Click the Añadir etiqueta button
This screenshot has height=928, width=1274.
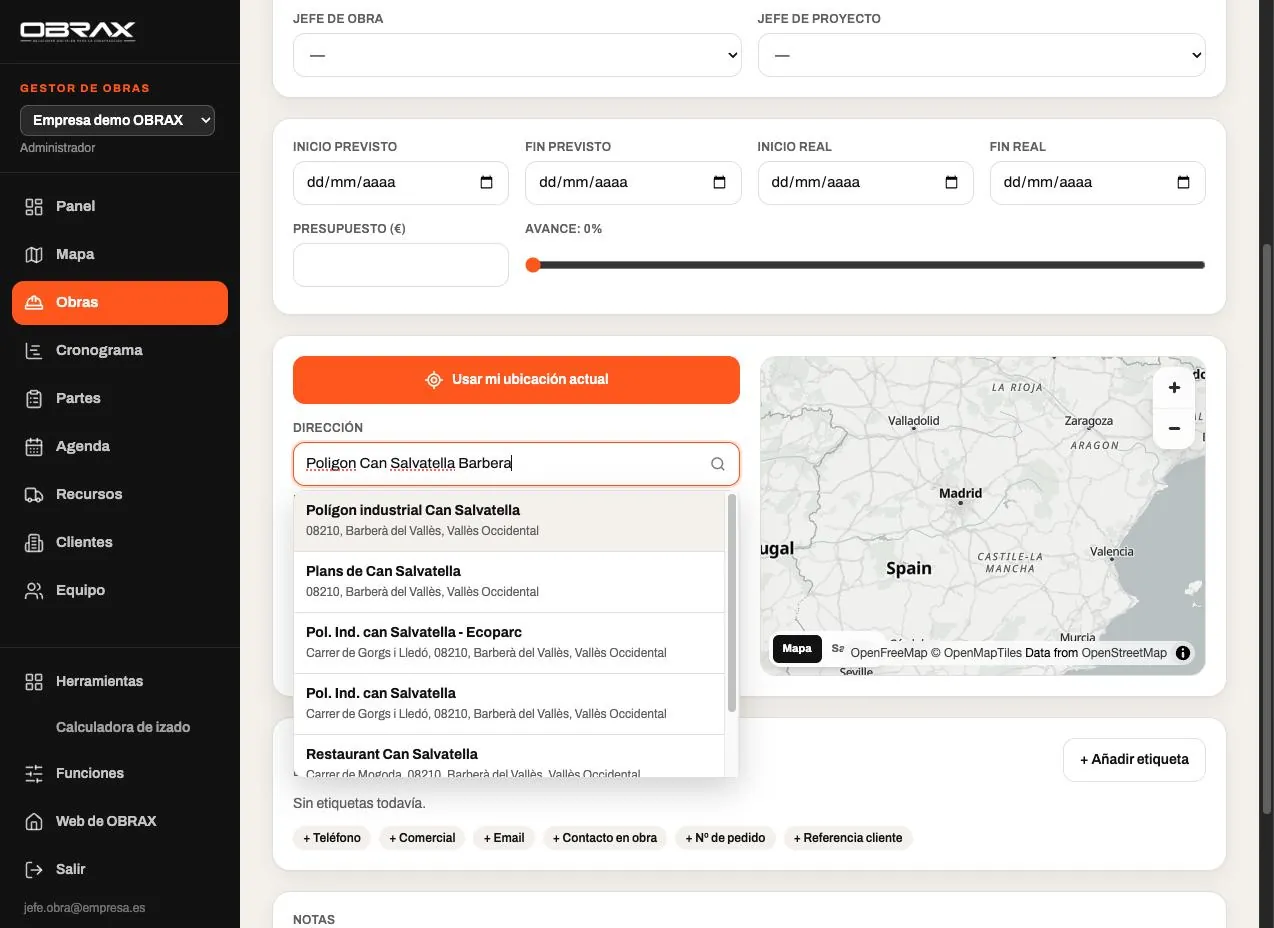tap(1134, 760)
